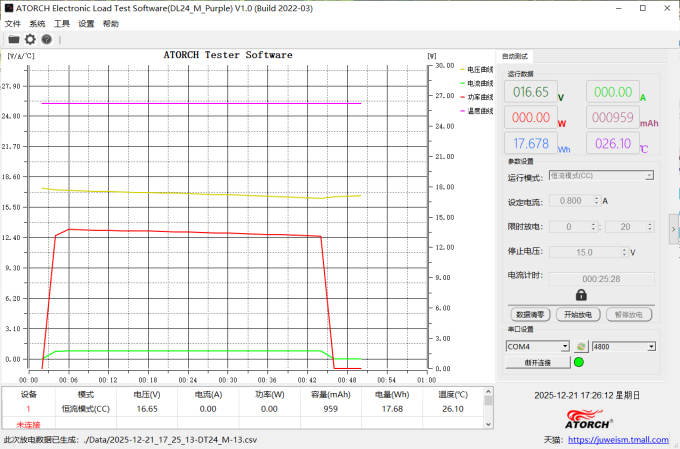Increase the 限时放电 minutes value of 20

(x=650, y=224)
